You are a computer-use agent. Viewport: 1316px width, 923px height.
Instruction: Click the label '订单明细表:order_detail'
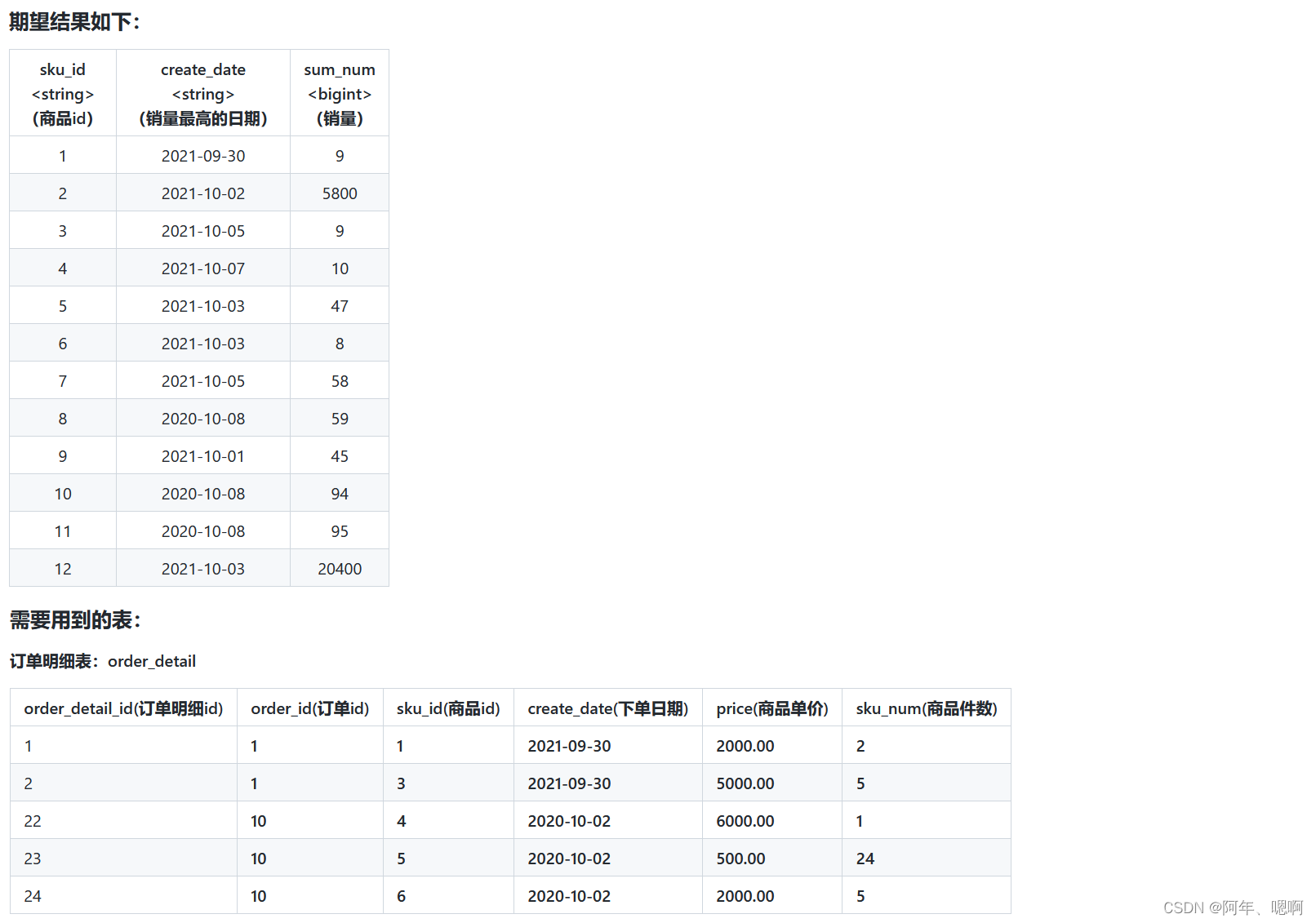(103, 661)
